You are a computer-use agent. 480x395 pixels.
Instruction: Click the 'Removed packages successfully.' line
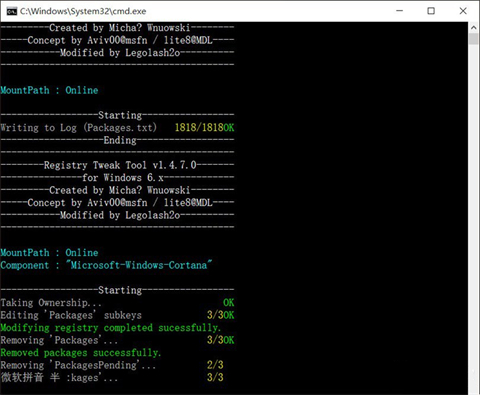pyautogui.click(x=81, y=353)
